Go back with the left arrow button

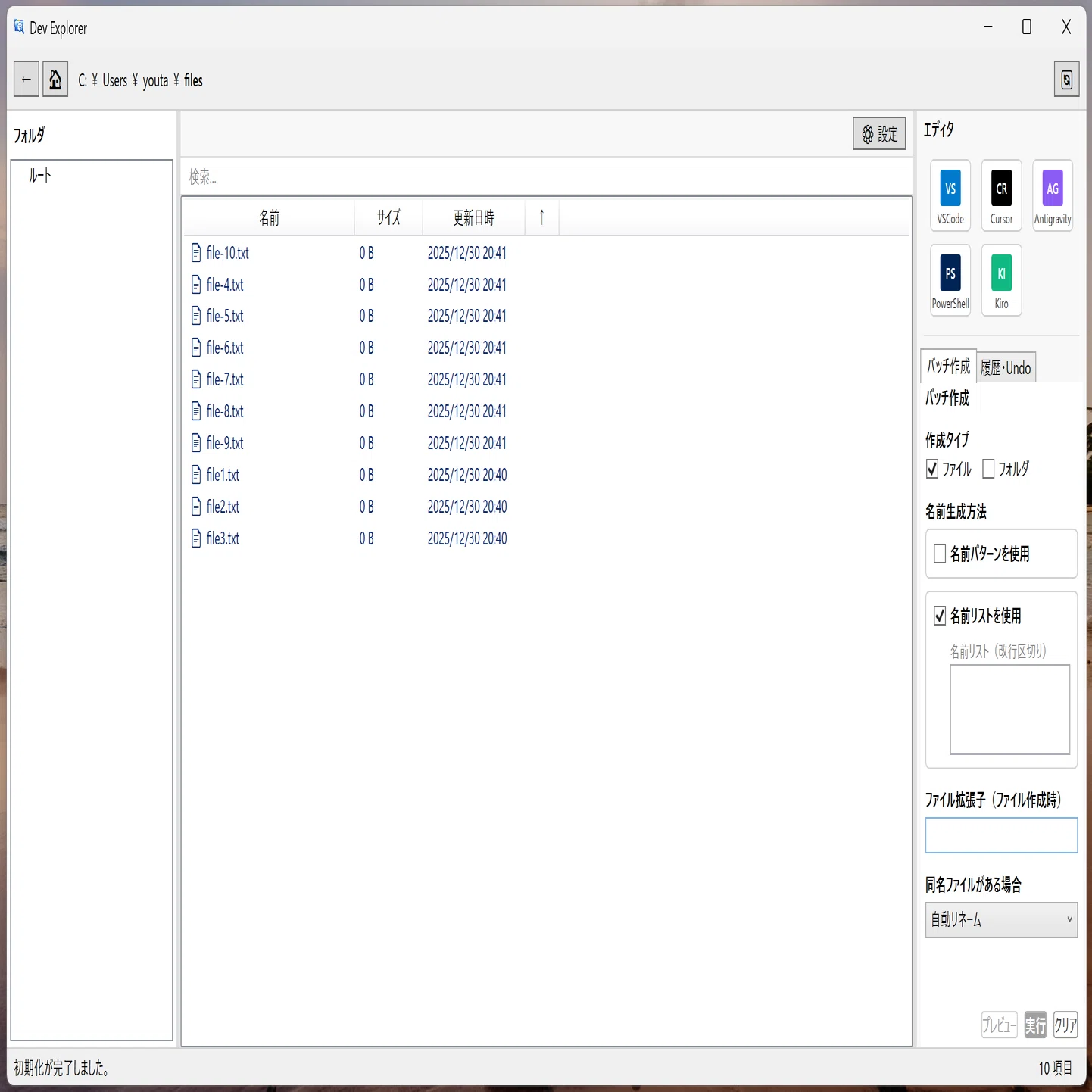pos(27,80)
